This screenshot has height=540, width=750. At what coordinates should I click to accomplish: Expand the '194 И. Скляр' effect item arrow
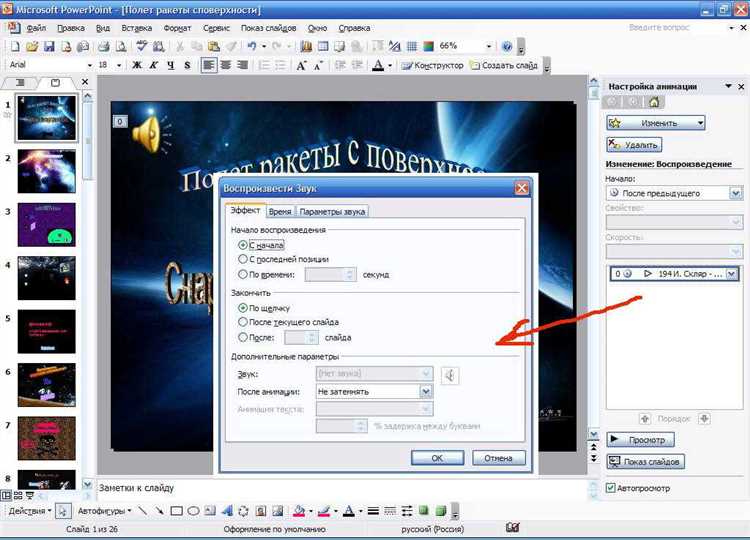731,274
